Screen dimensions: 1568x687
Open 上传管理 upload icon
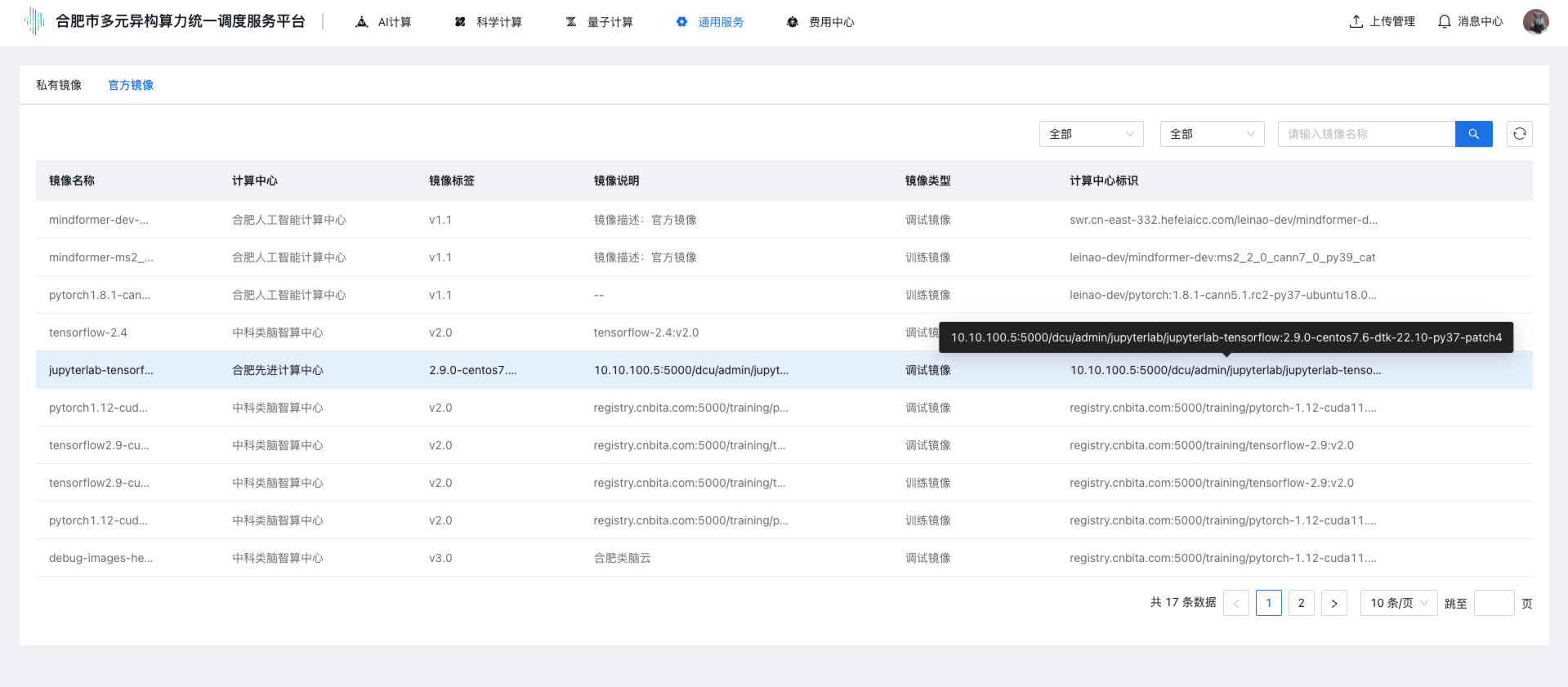(1356, 21)
